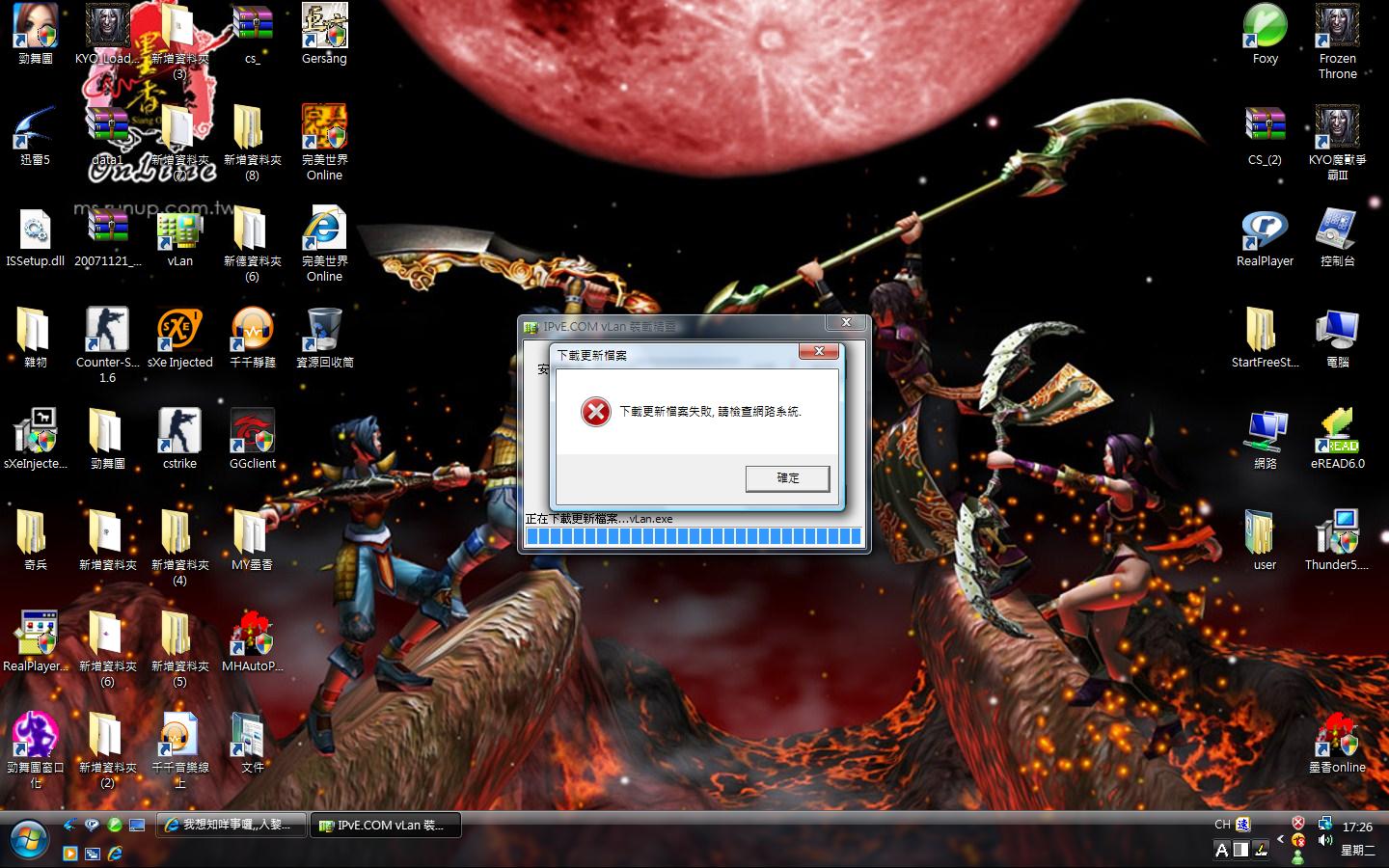
Task: Launch the eREAD6.0 shortcut
Action: 1338,440
